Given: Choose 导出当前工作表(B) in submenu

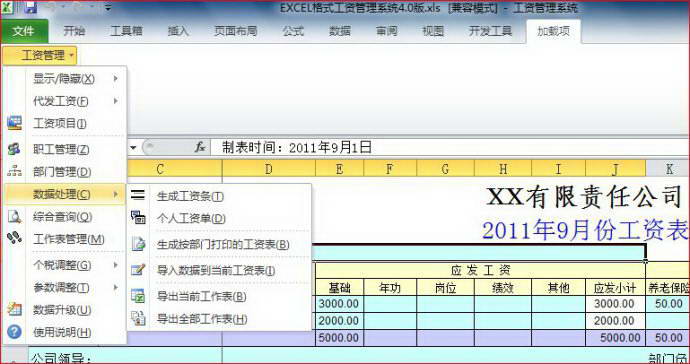Looking at the screenshot, I should tap(219, 296).
